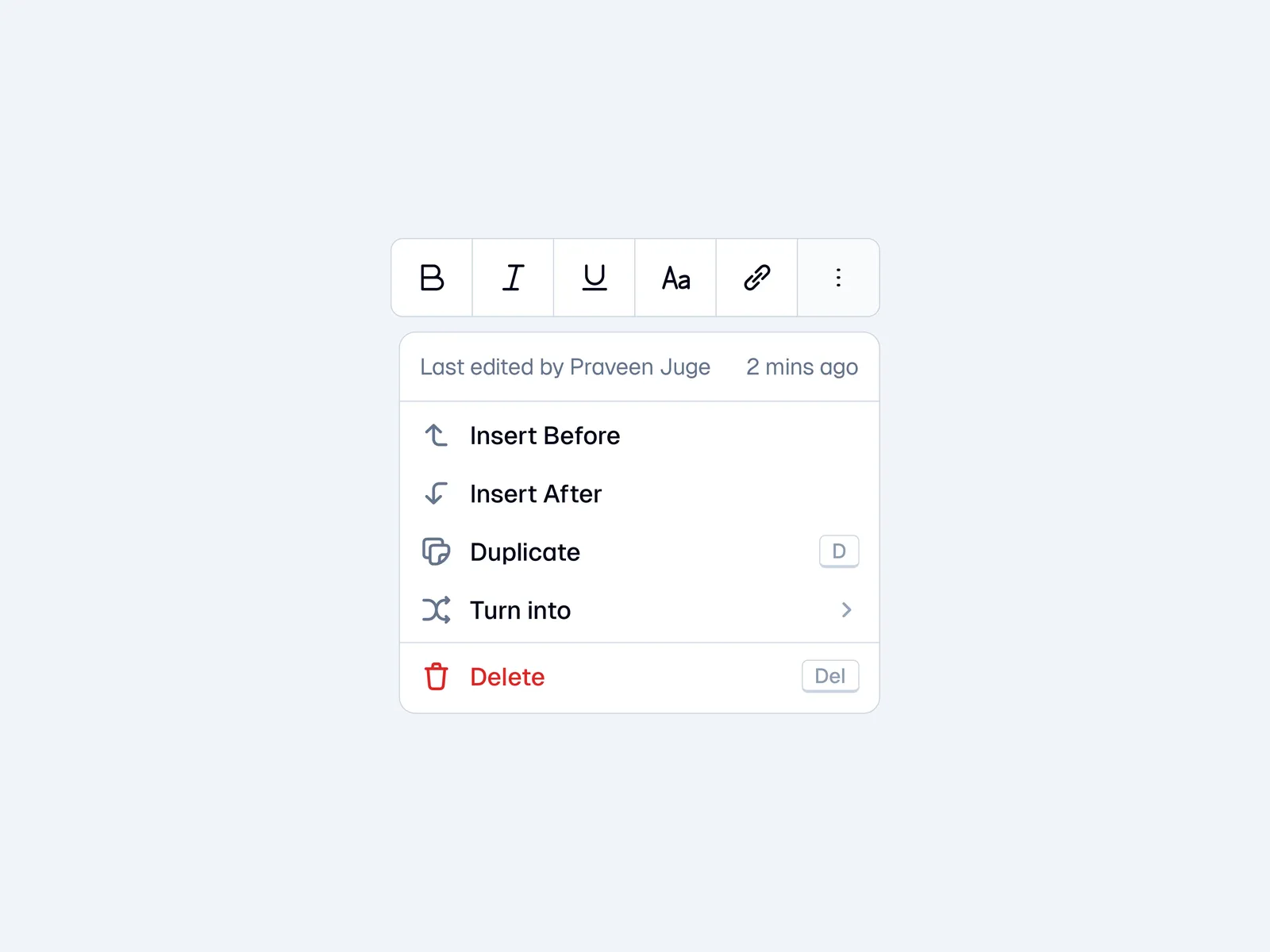Click the D shortcut key badge
The image size is (1270, 952).
pos(839,551)
